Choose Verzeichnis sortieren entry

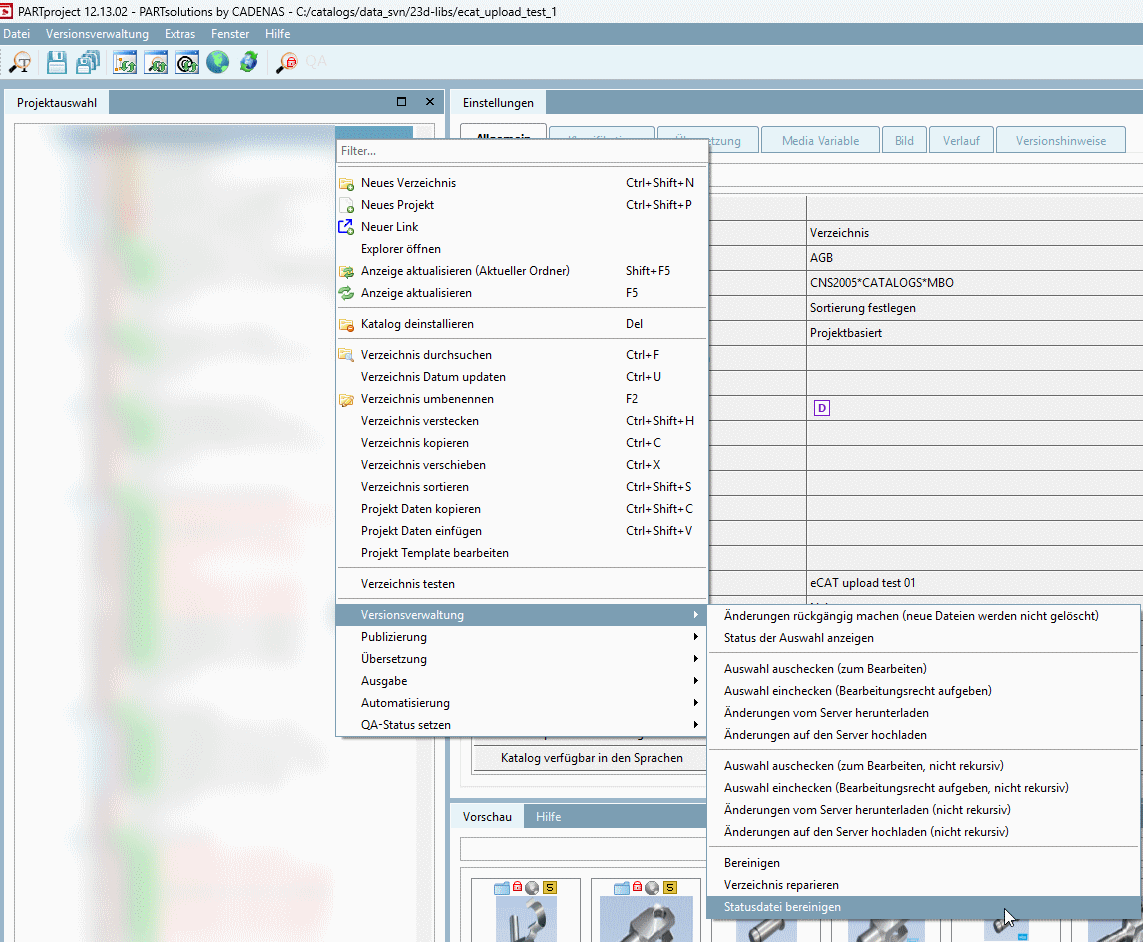tap(521, 487)
